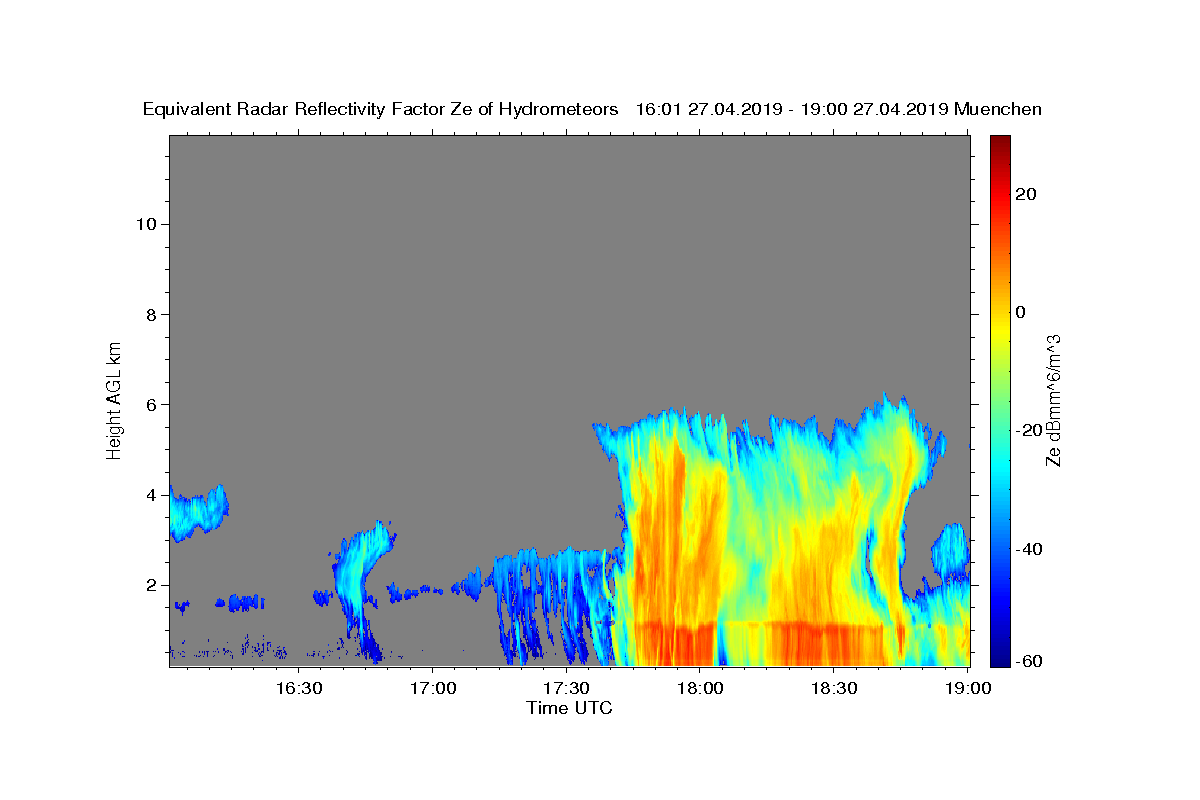Click the '18:30' time tick label
Screen dimensions: 1200x800
(834, 688)
